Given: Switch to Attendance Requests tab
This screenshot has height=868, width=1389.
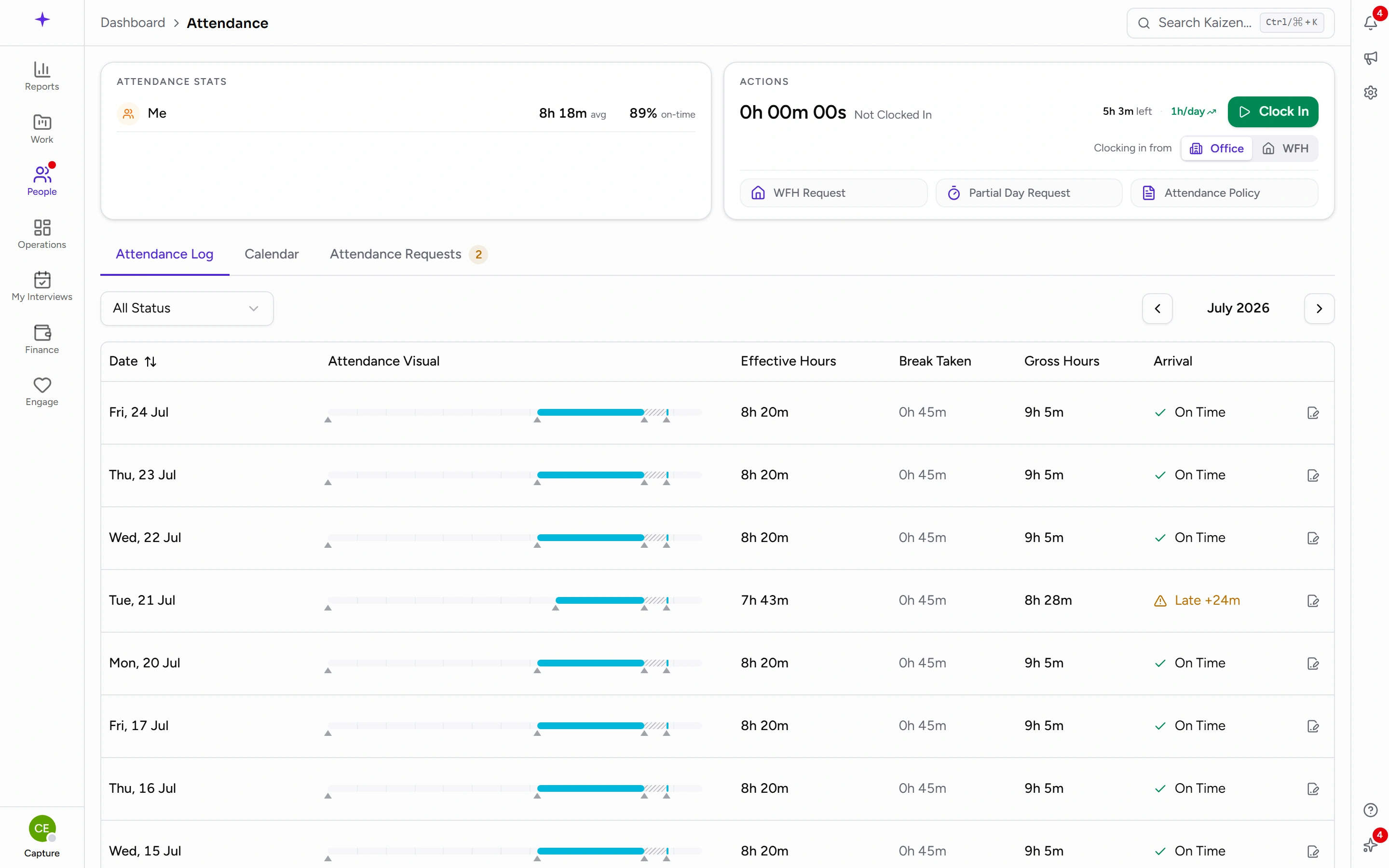Looking at the screenshot, I should [x=408, y=254].
